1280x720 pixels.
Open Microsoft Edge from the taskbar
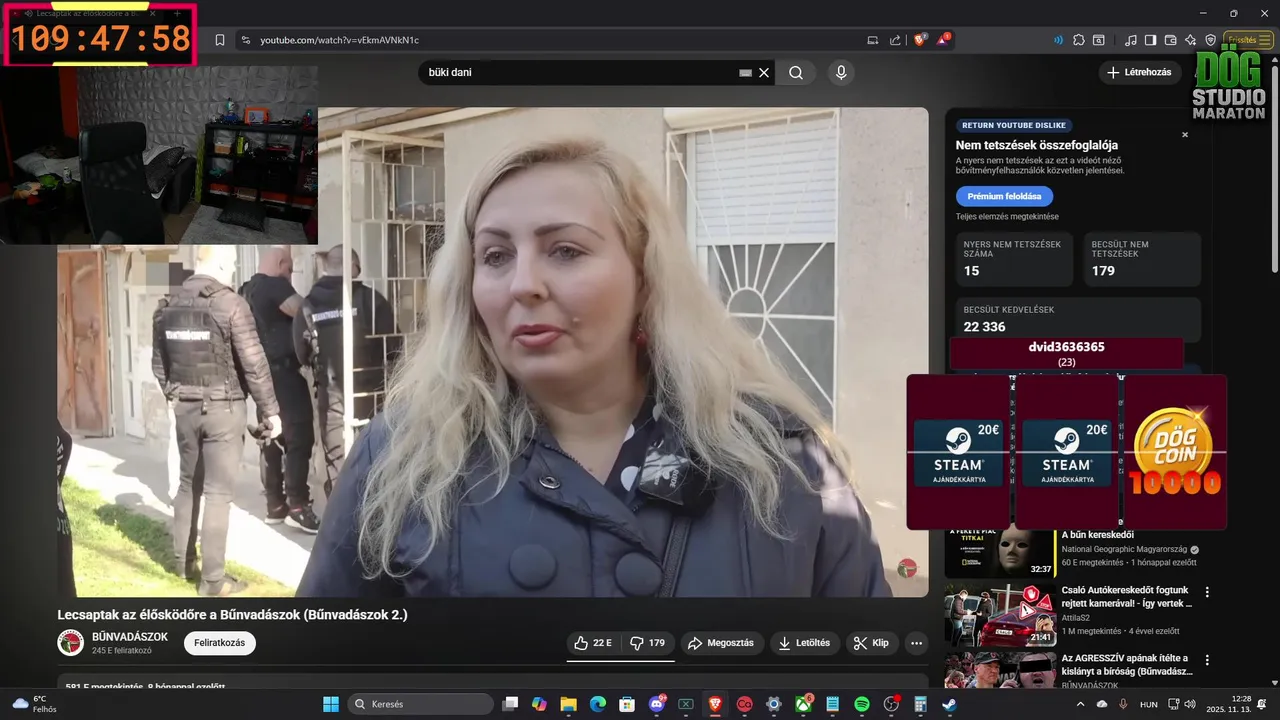(597, 704)
